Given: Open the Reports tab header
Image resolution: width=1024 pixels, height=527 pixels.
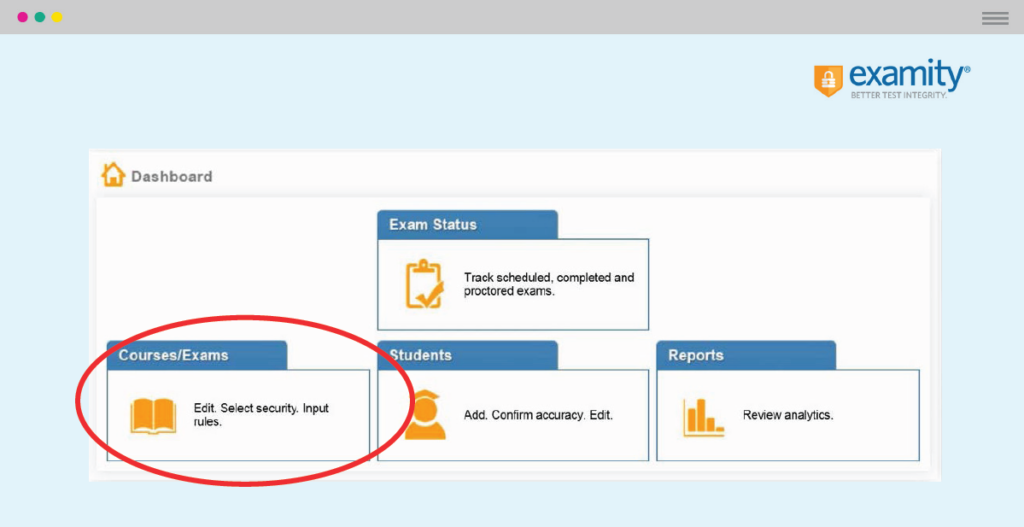Looking at the screenshot, I should (x=746, y=355).
